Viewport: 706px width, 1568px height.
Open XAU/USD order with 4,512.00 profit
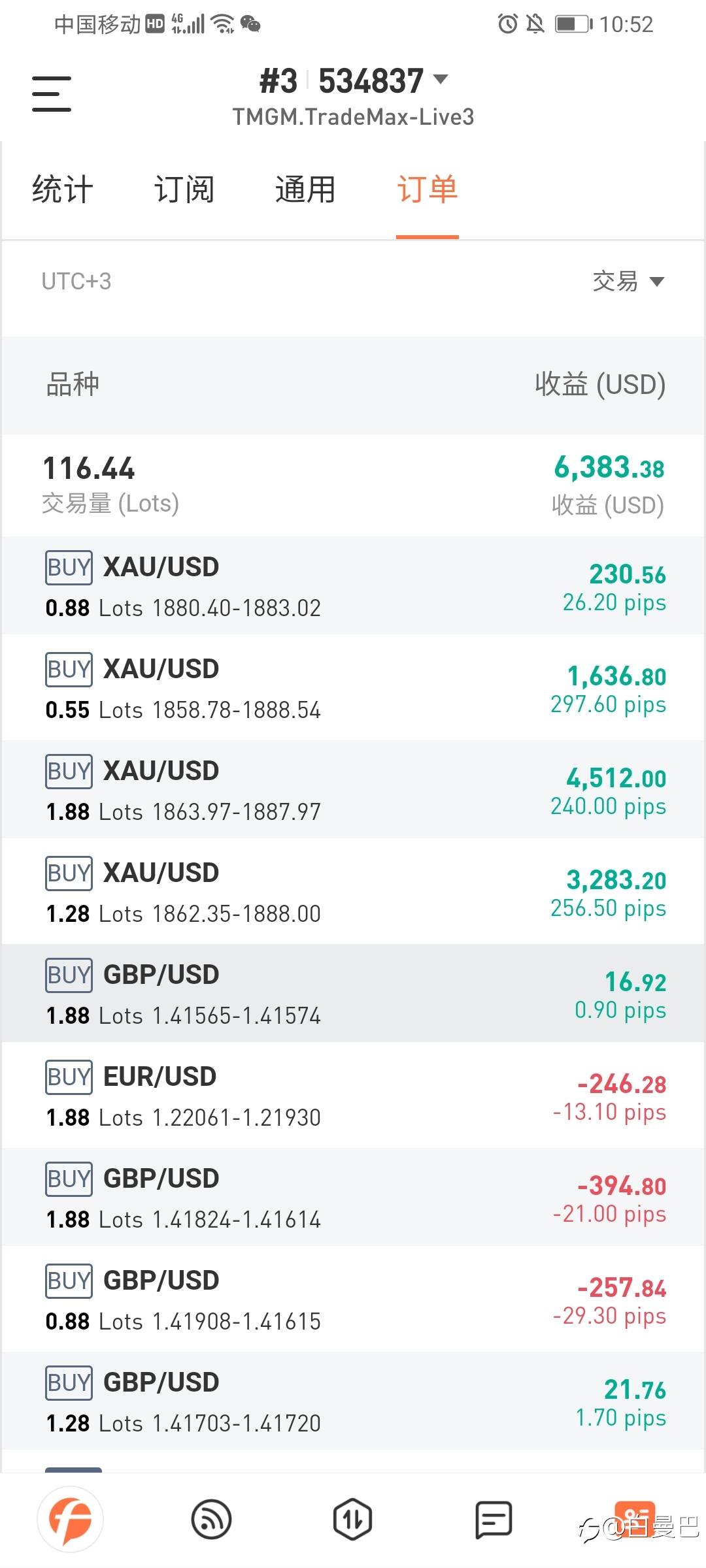coord(353,790)
